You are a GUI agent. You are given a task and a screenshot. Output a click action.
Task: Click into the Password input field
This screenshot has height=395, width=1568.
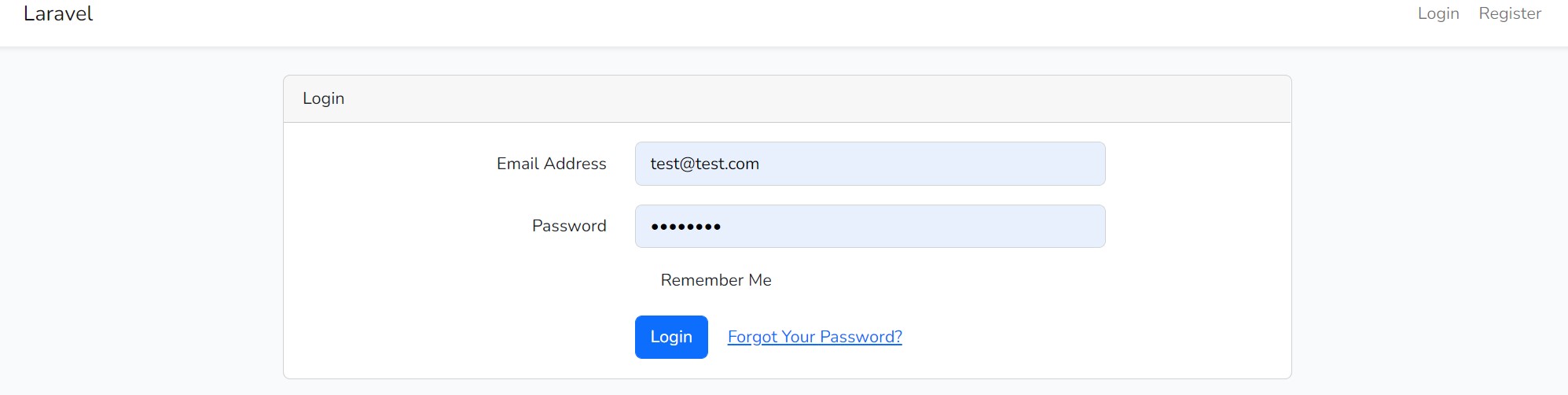pyautogui.click(x=869, y=227)
